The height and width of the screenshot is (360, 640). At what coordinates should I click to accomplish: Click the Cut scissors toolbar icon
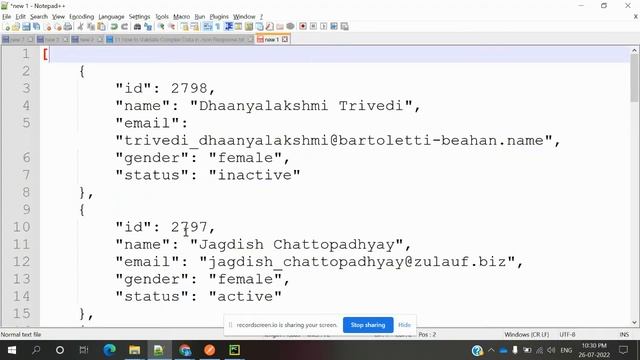point(80,27)
